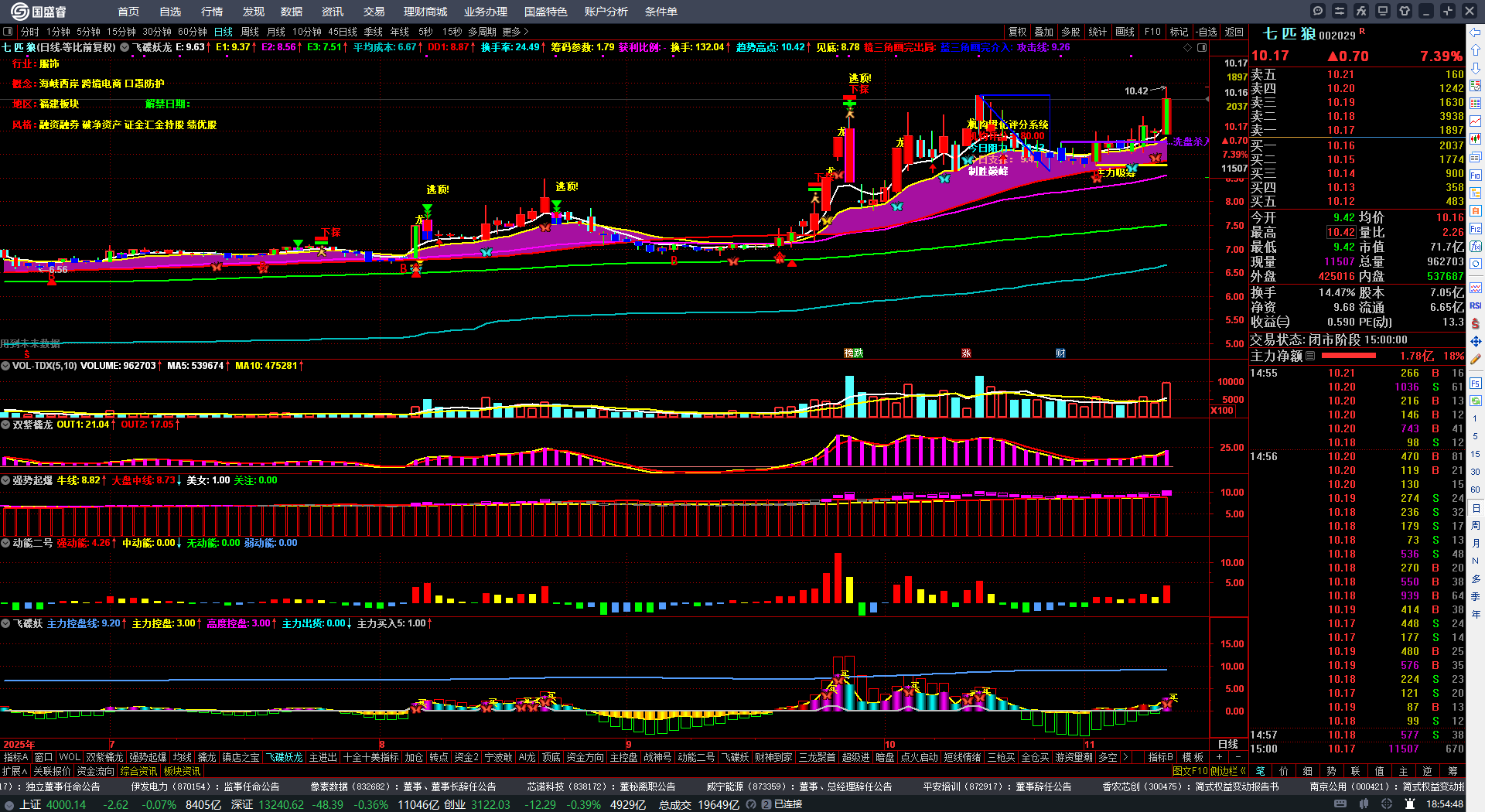
Task: Click the 主力净额 list detail icon
Action: pyautogui.click(x=1310, y=356)
